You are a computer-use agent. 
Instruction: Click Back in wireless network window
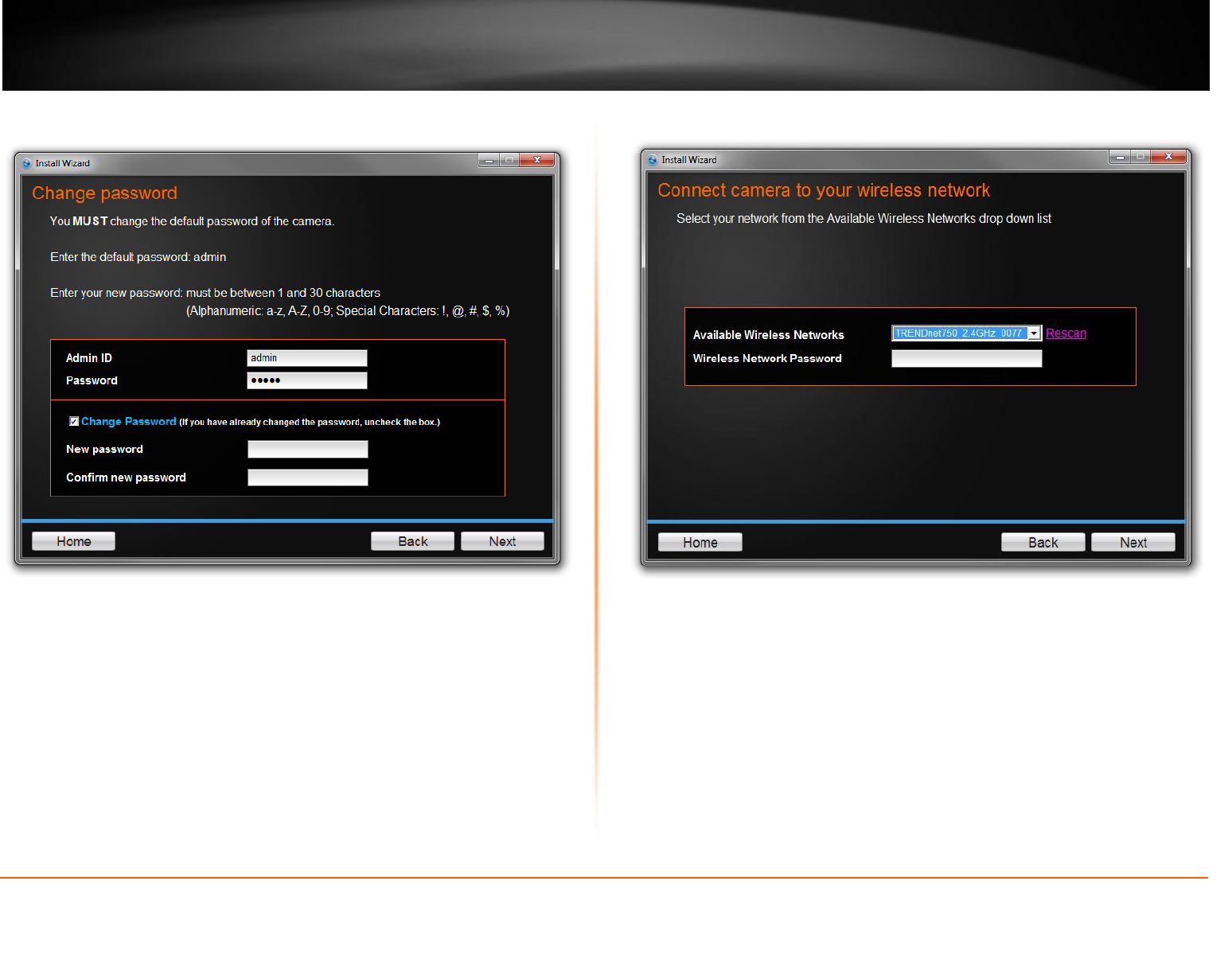(1043, 542)
